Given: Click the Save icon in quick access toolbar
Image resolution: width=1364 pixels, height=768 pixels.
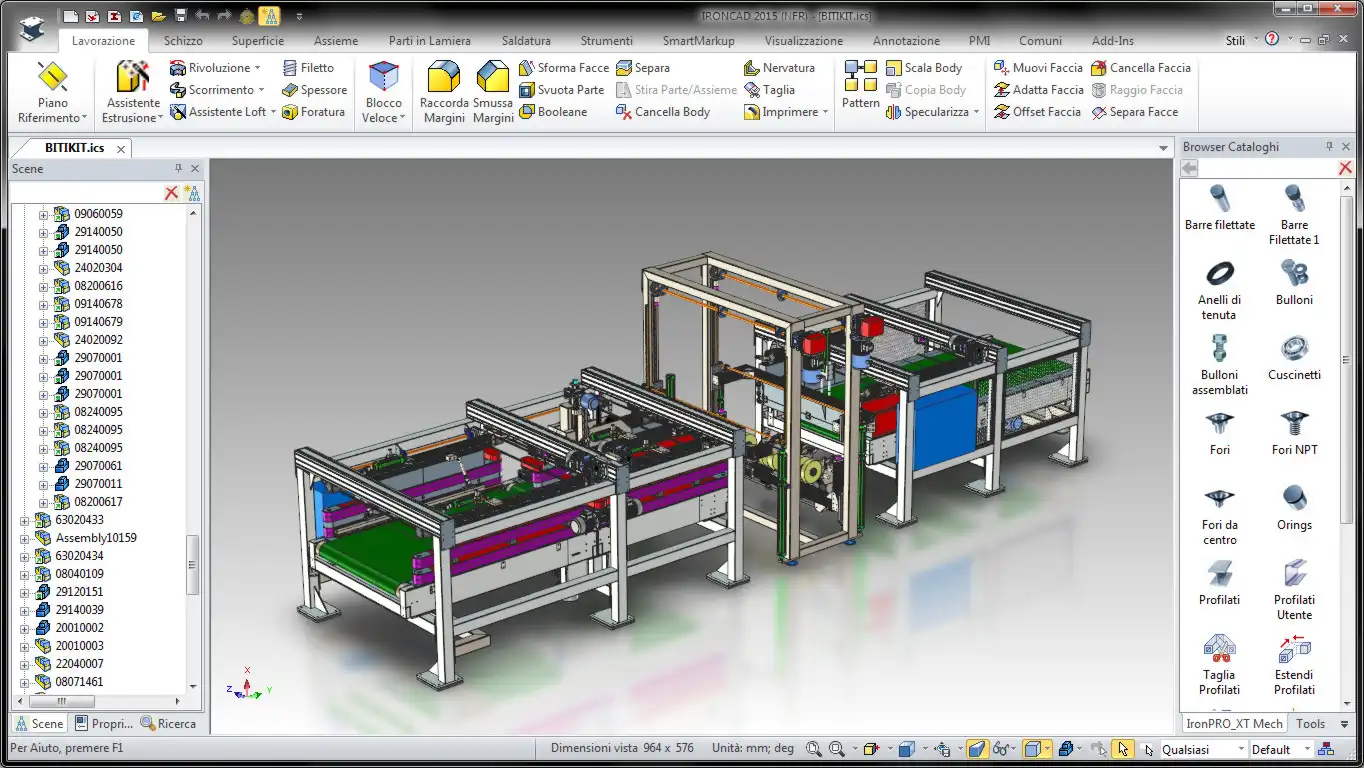Looking at the screenshot, I should point(181,15).
